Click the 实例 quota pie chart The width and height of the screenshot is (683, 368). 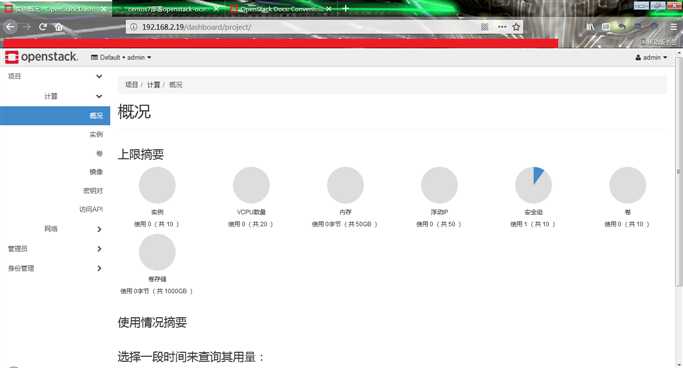(157, 185)
